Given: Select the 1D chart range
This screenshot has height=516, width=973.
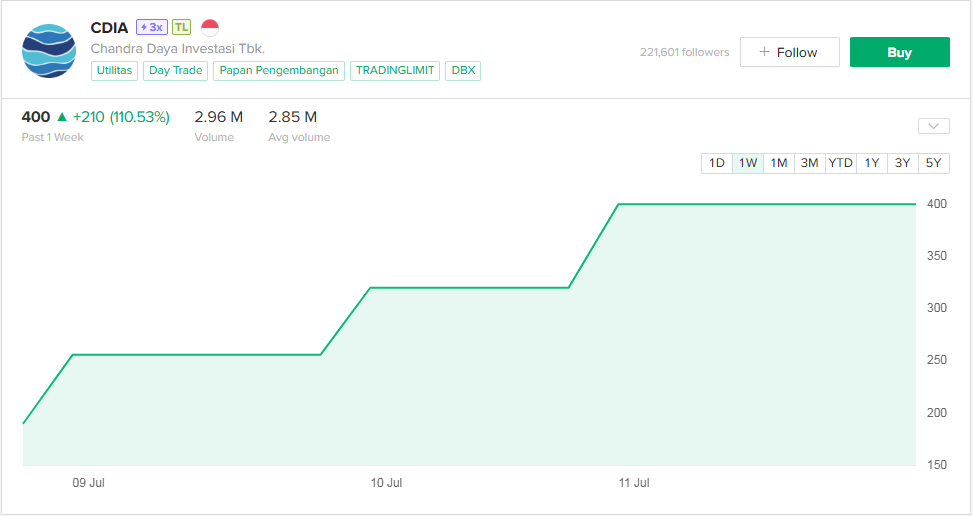Looking at the screenshot, I should click(717, 163).
